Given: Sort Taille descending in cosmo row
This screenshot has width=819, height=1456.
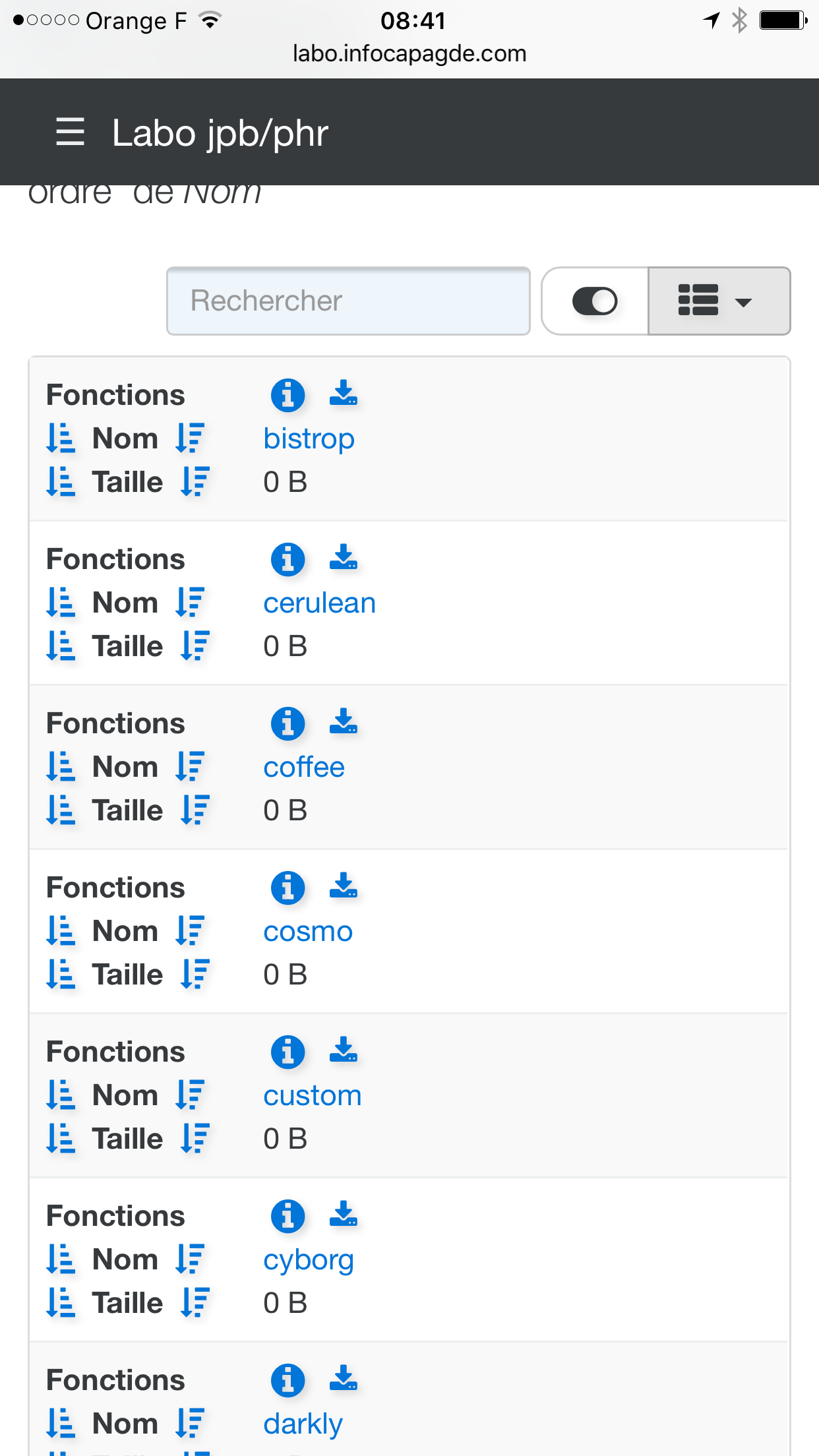Looking at the screenshot, I should 195,975.
